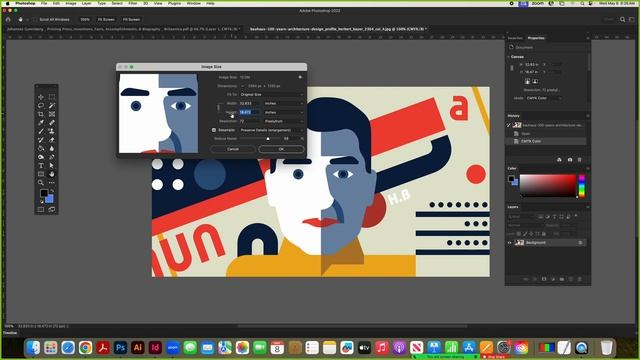Open InDesign from the Dock
The image size is (640, 360).
(x=155, y=347)
